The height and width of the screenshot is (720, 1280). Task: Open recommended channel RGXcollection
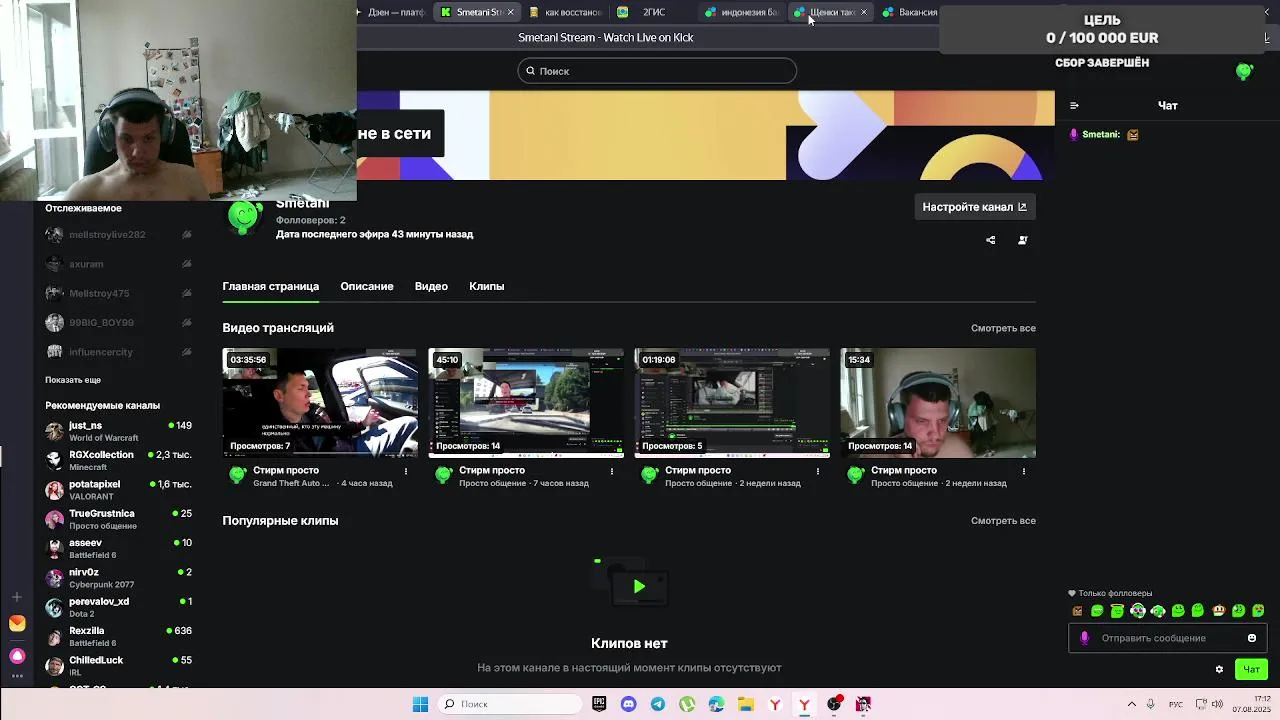point(118,460)
